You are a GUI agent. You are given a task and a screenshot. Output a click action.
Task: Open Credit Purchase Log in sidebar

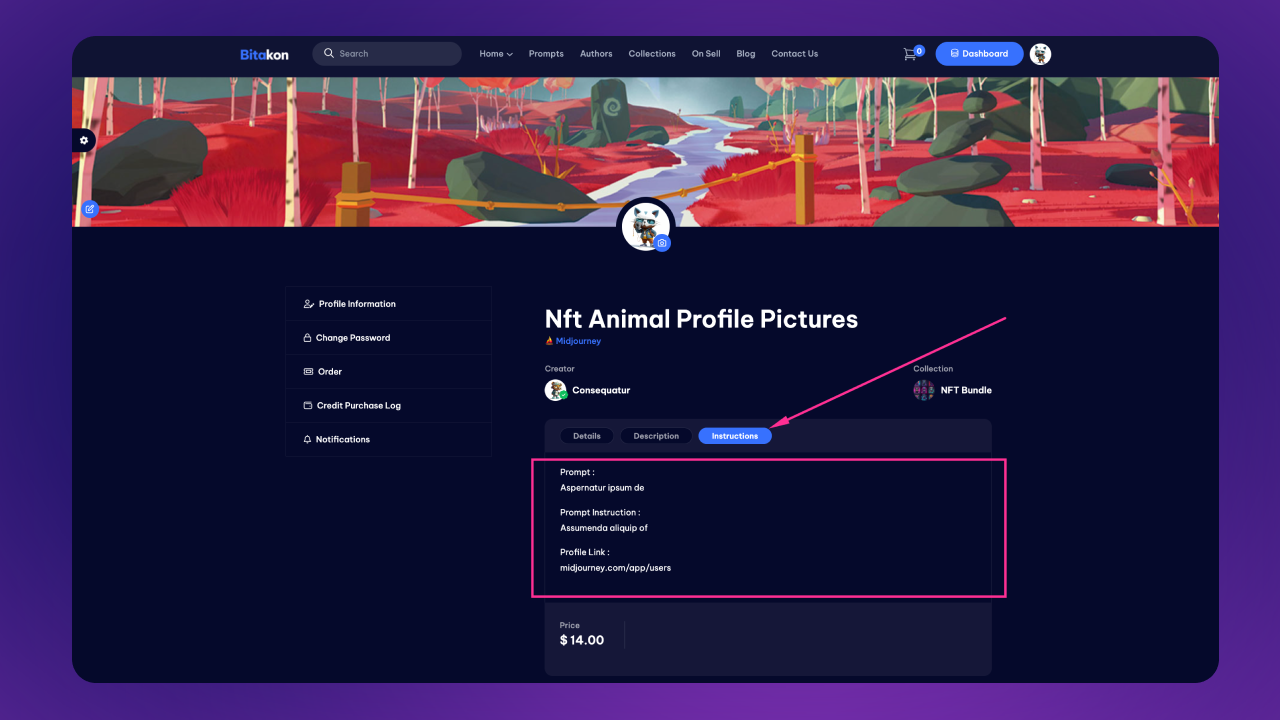pos(388,406)
